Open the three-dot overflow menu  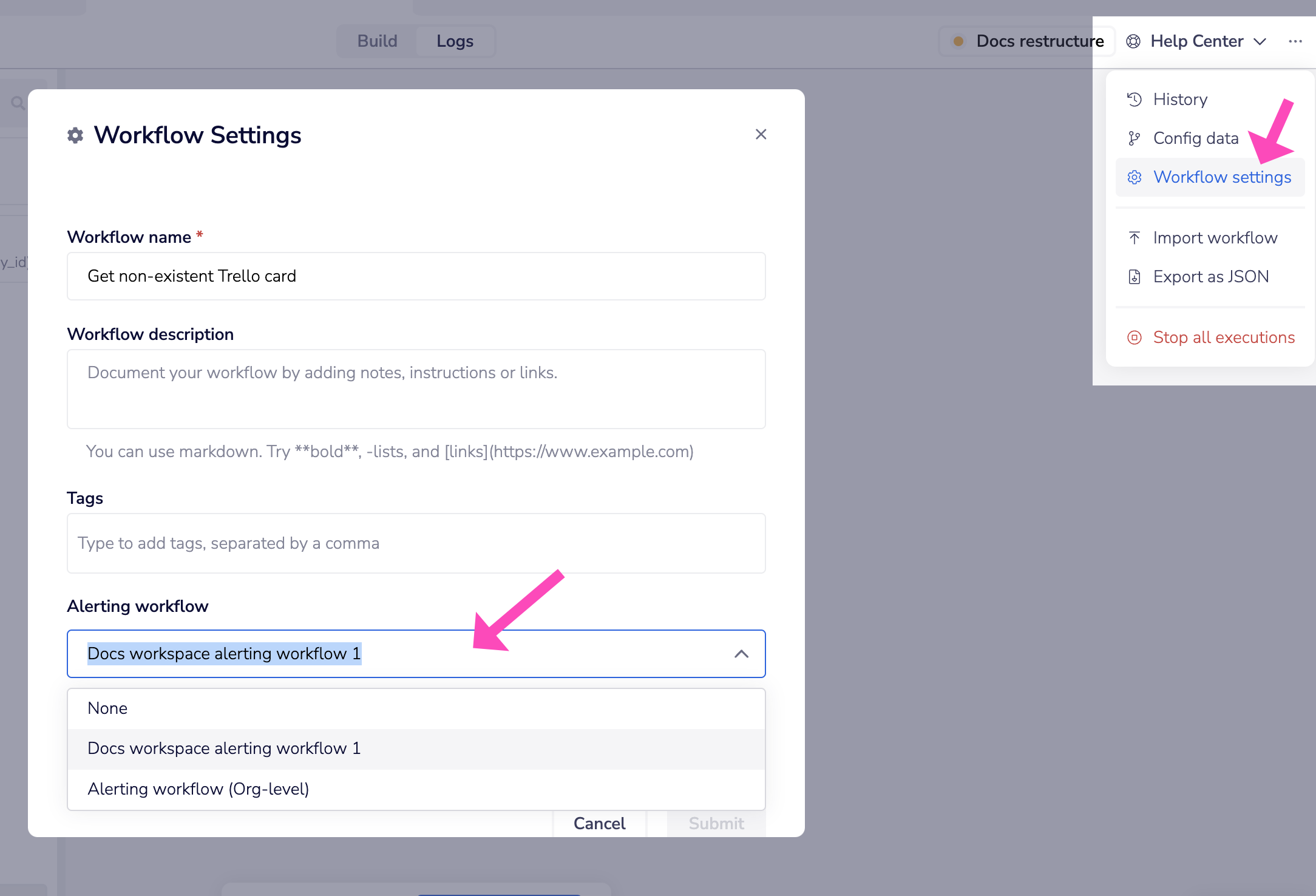1295,41
